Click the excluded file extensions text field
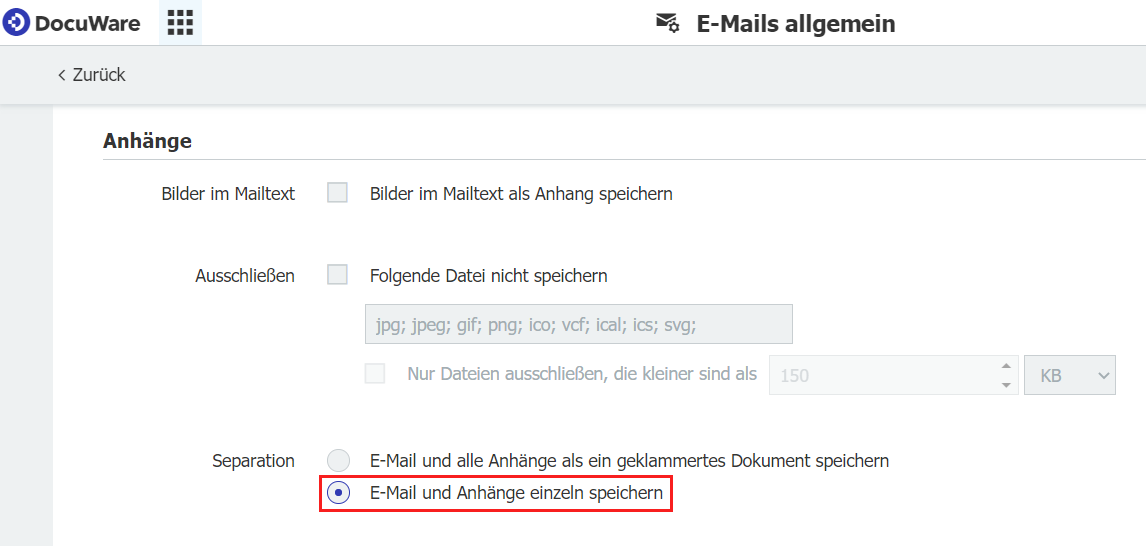Screen dimensions: 1146x546 click(579, 325)
